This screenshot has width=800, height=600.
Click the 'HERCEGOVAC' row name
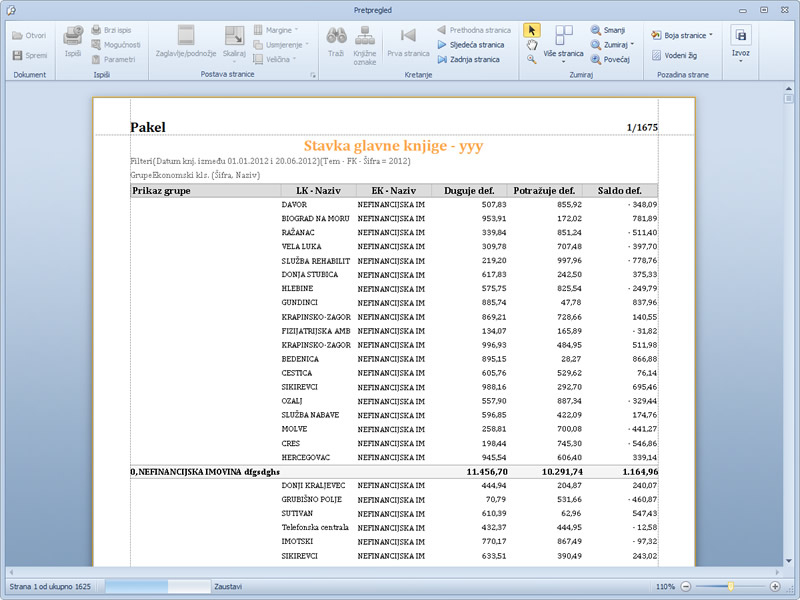point(306,458)
